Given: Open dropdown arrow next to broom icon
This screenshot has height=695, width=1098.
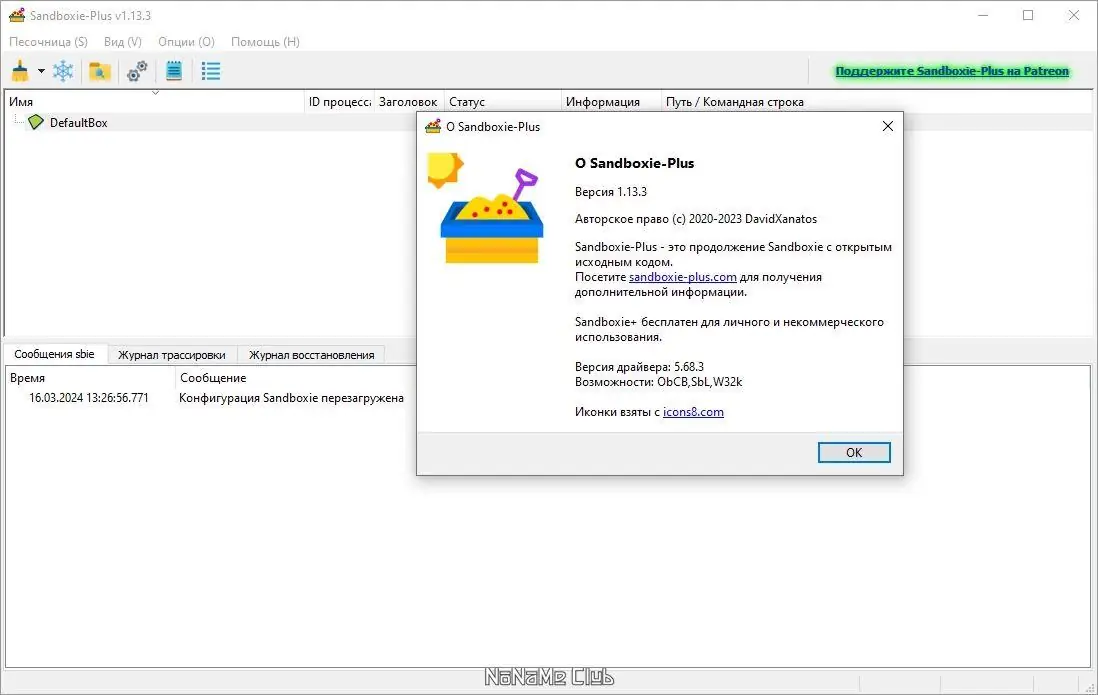Looking at the screenshot, I should (x=41, y=71).
